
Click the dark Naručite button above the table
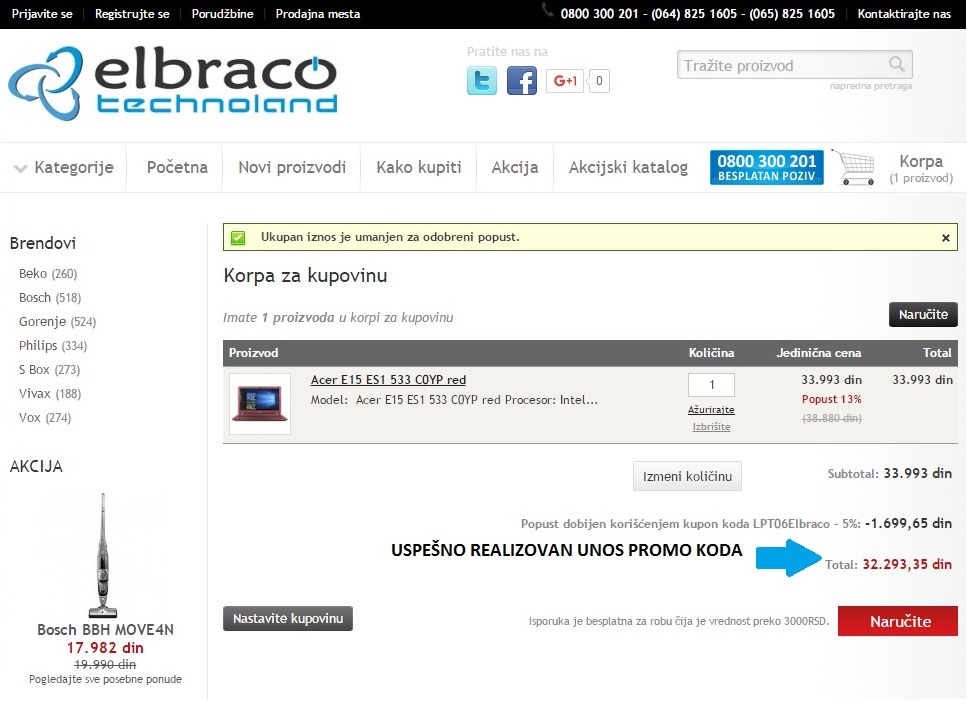[x=922, y=315]
